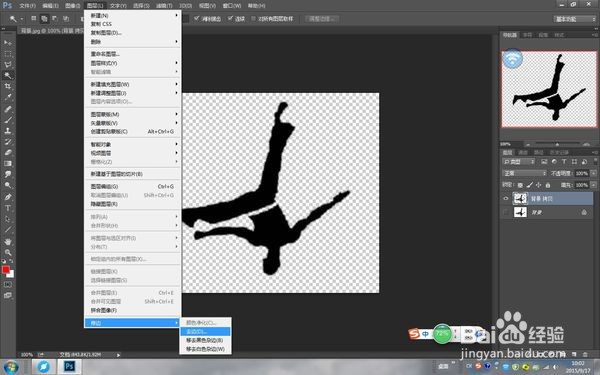Expand status bar info arrow next to document size
Screen dimensions: 600x375
118,355
